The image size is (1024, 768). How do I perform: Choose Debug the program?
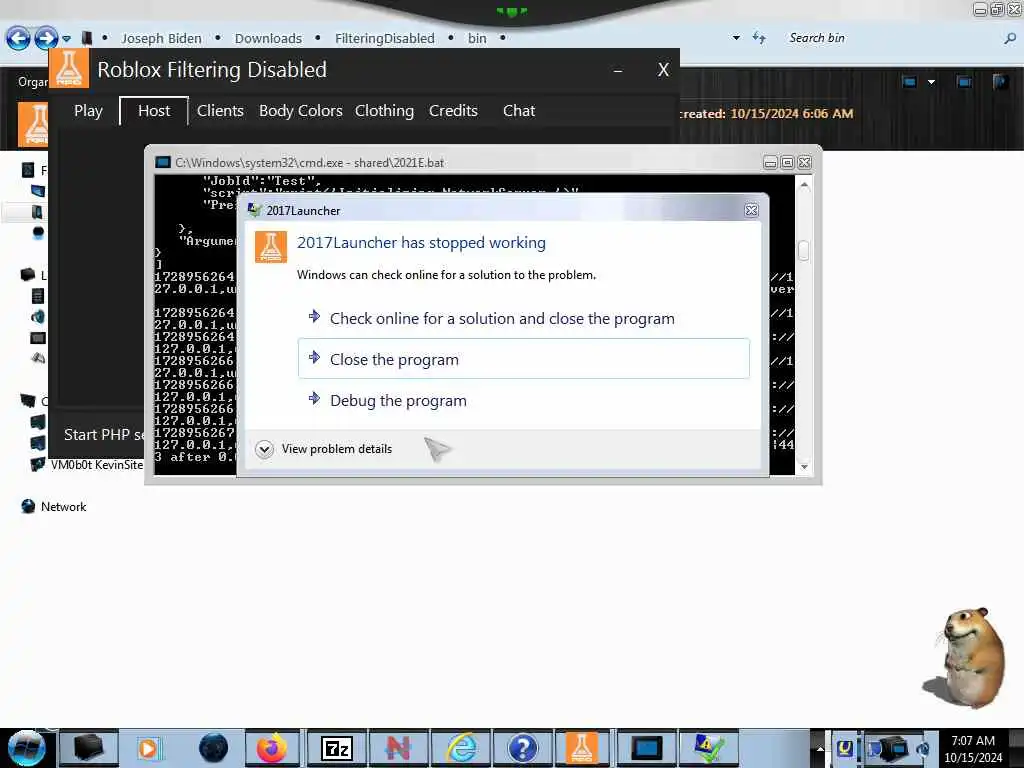524,400
